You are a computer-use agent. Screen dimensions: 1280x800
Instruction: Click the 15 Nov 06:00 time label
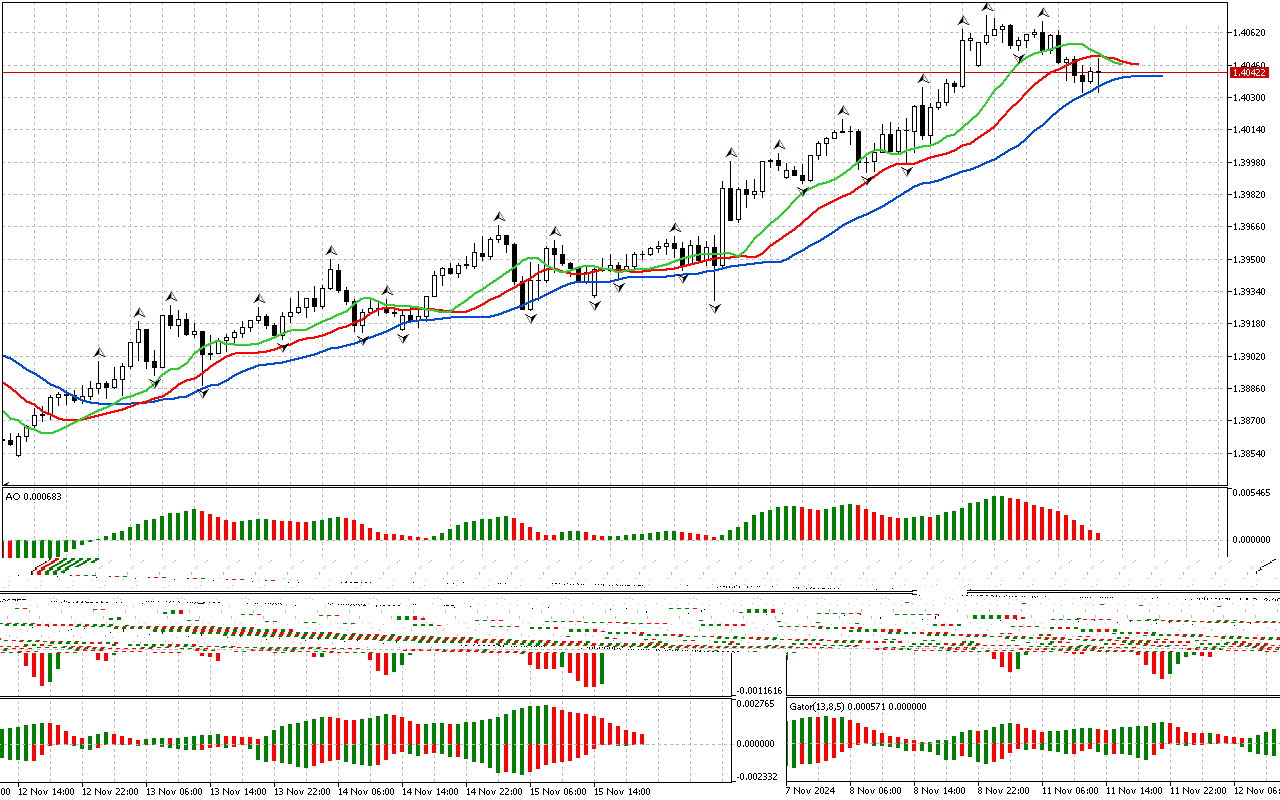(x=558, y=791)
